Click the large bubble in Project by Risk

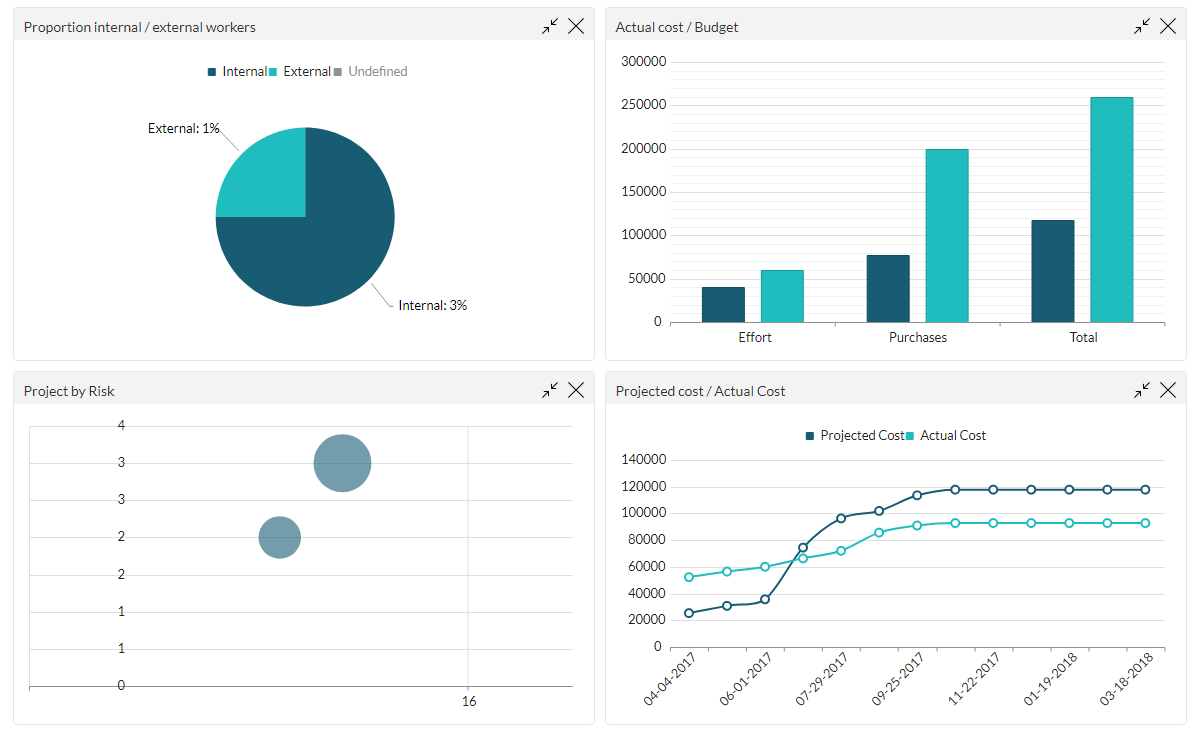point(342,462)
